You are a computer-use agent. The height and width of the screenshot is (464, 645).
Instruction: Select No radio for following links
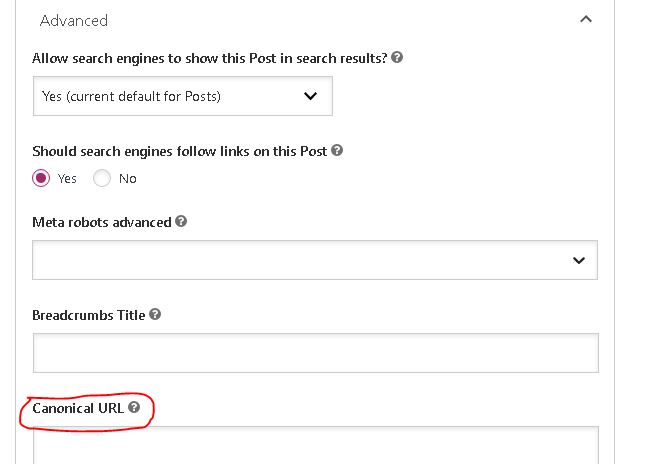tap(102, 178)
